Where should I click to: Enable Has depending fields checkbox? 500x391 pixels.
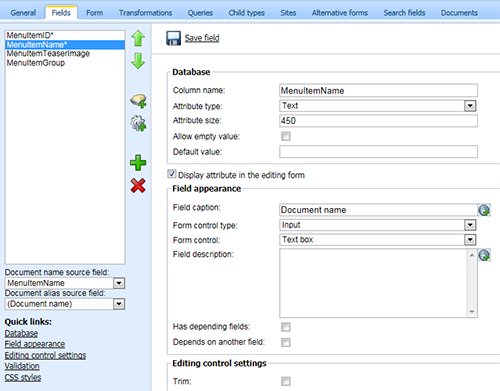coord(286,327)
